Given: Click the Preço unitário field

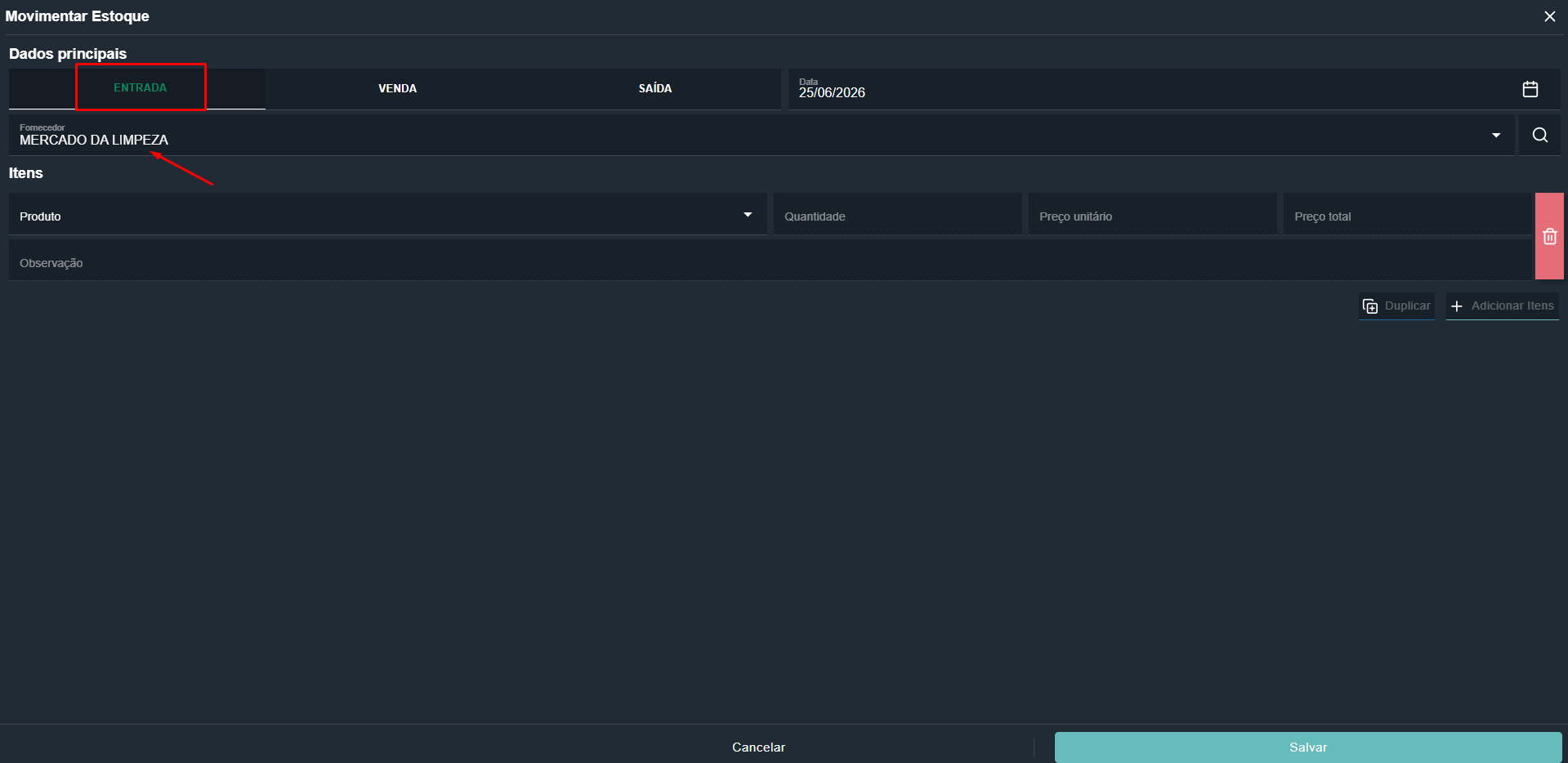Looking at the screenshot, I should 1153,215.
